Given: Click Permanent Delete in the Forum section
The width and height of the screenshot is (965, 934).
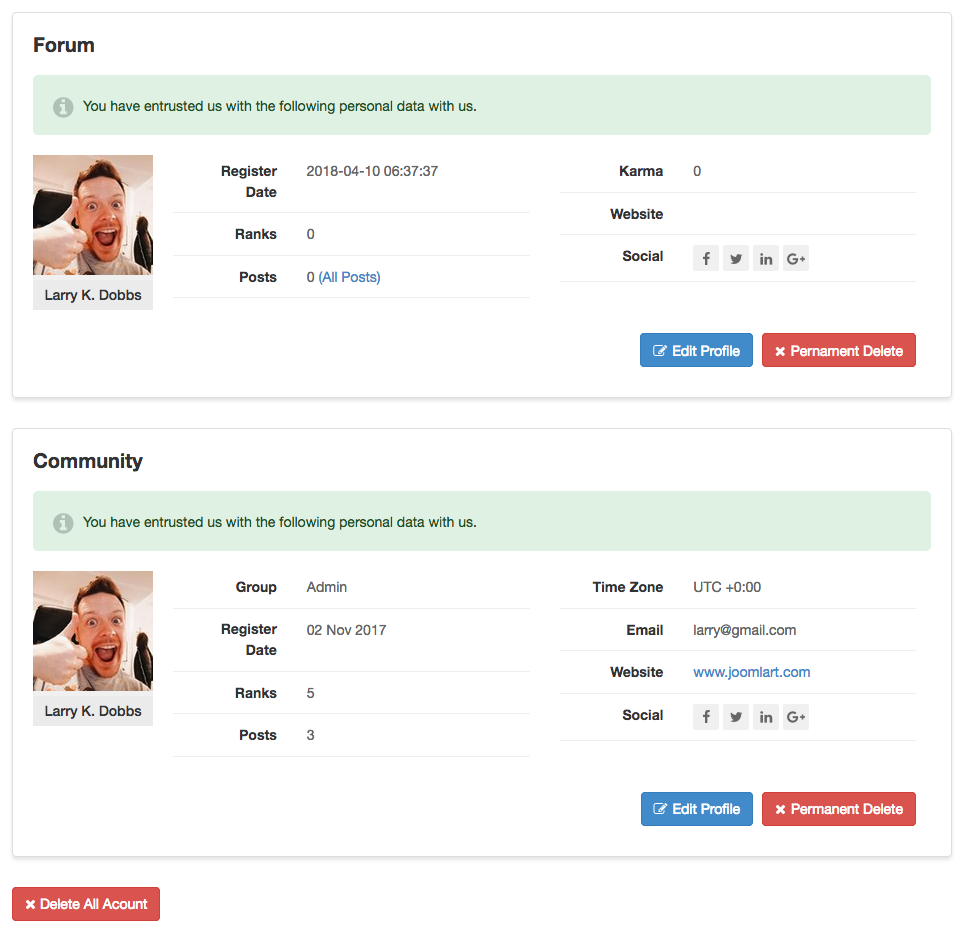Looking at the screenshot, I should [838, 350].
